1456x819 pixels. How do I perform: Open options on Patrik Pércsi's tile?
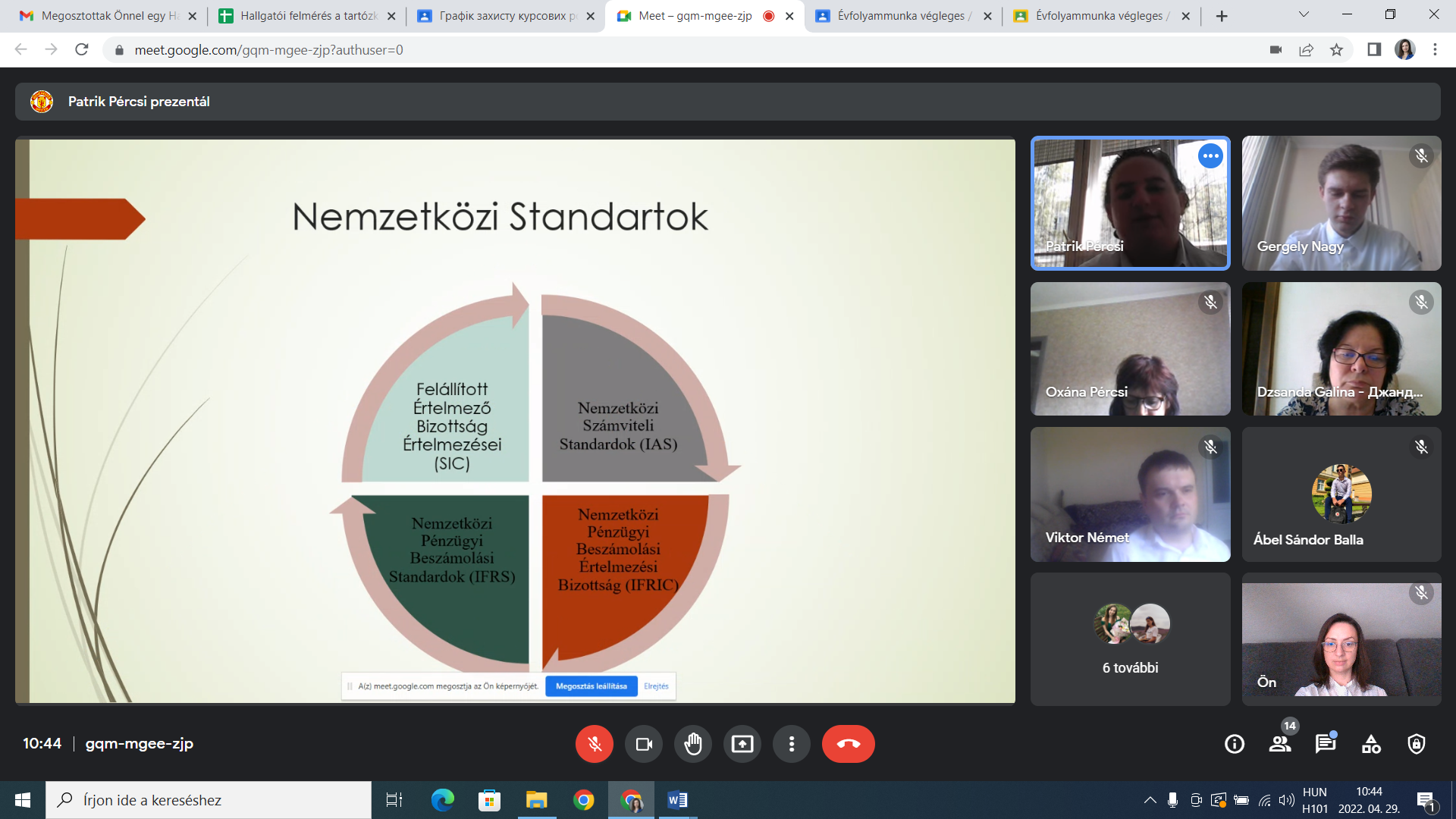[x=1210, y=156]
